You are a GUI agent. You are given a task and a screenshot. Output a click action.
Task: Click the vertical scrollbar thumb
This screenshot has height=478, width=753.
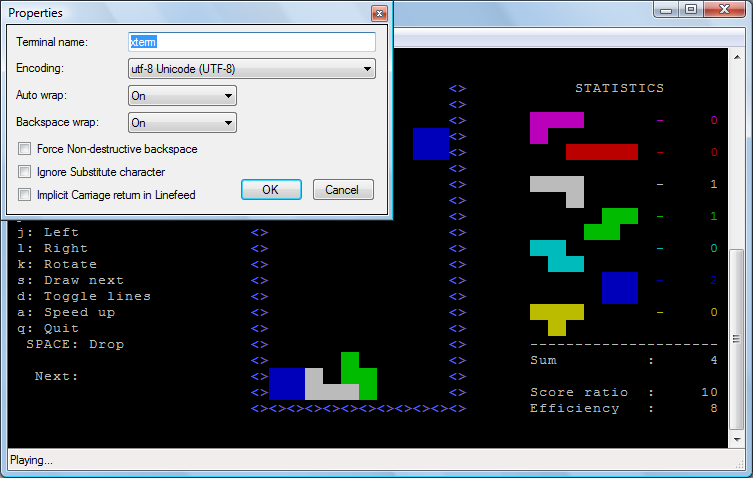(736, 339)
